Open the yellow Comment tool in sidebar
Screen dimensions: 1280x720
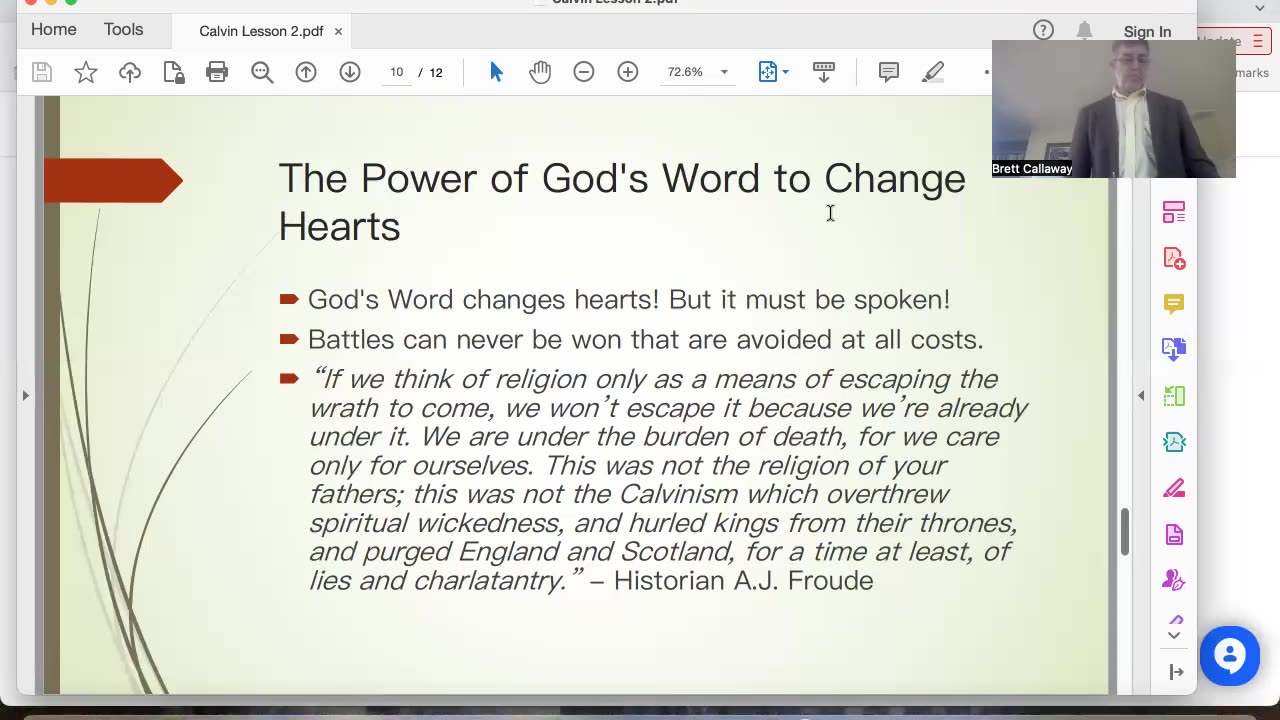click(x=1174, y=303)
